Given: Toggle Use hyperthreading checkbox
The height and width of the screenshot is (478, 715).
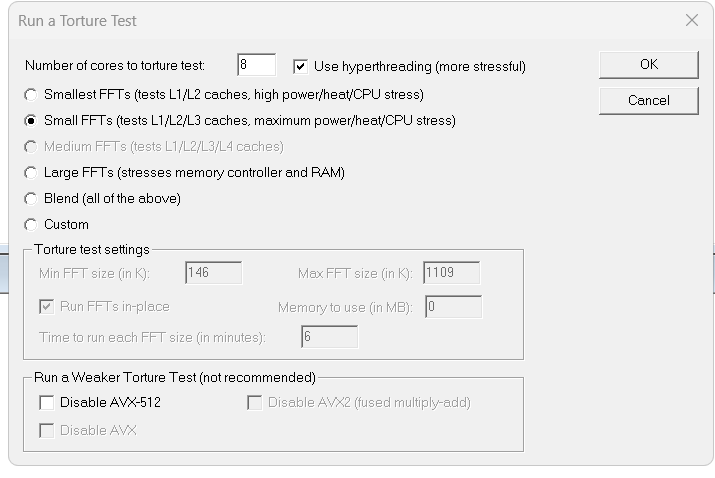Looking at the screenshot, I should (x=300, y=66).
